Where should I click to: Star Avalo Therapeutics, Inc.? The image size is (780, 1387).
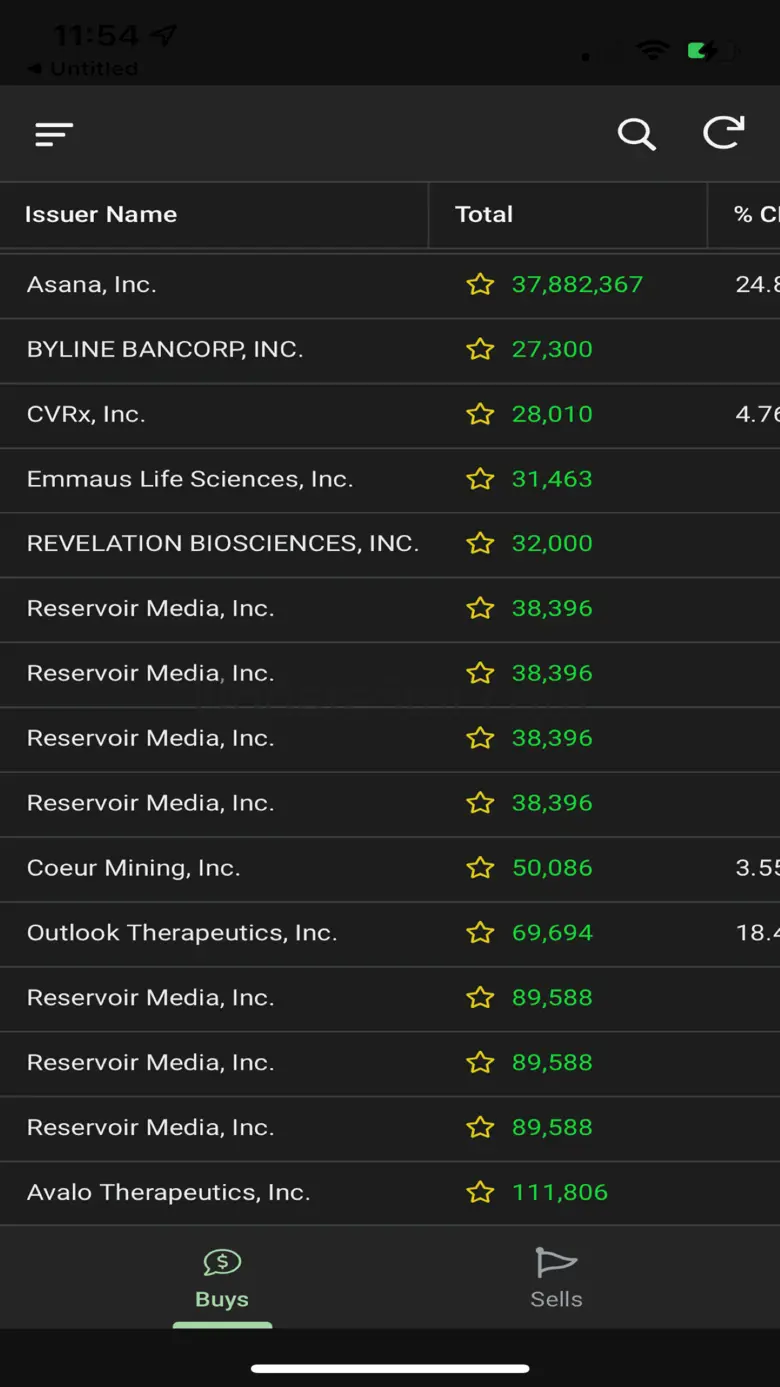click(x=480, y=1192)
